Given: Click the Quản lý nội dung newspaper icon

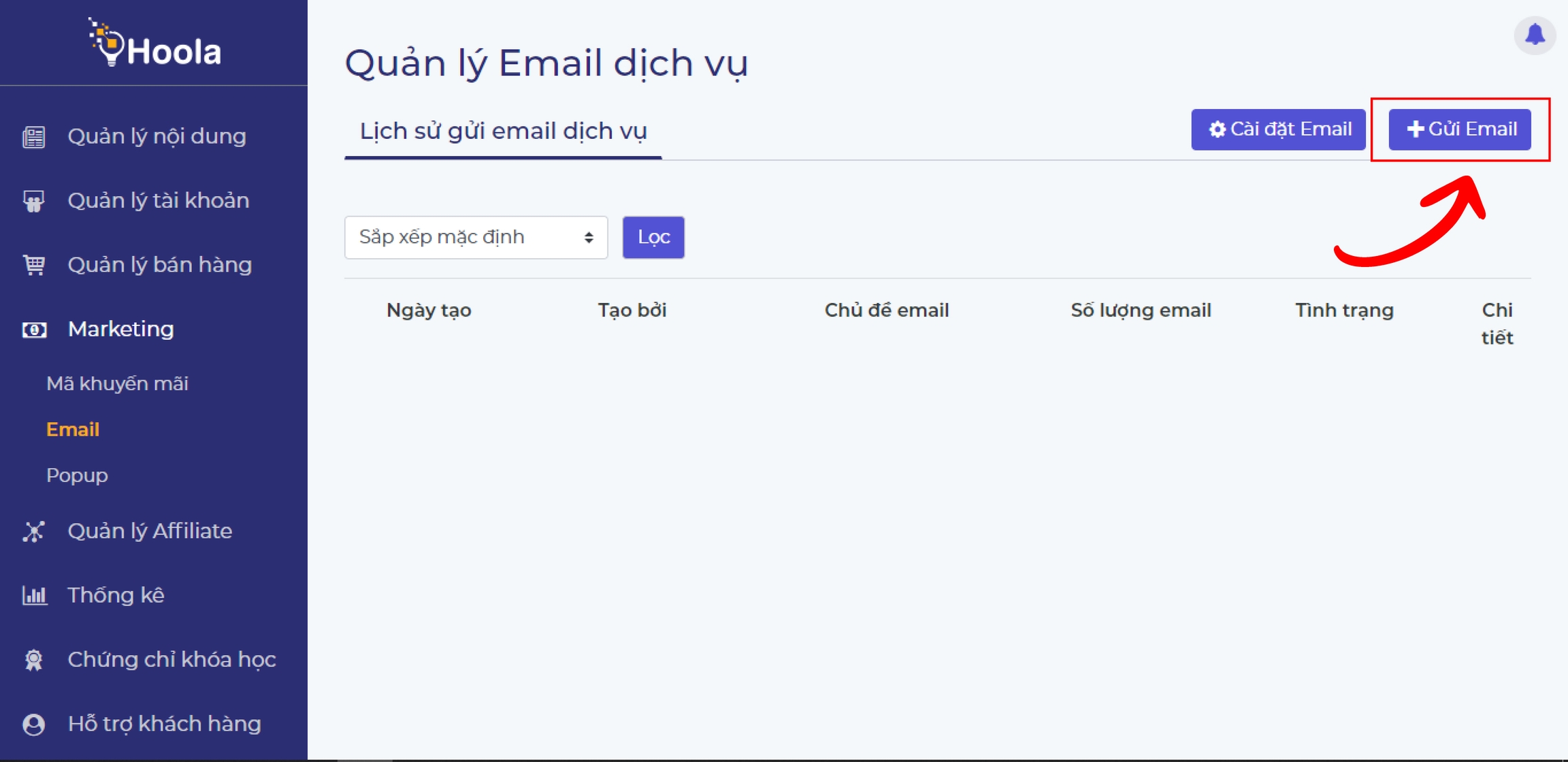Looking at the screenshot, I should tap(34, 137).
